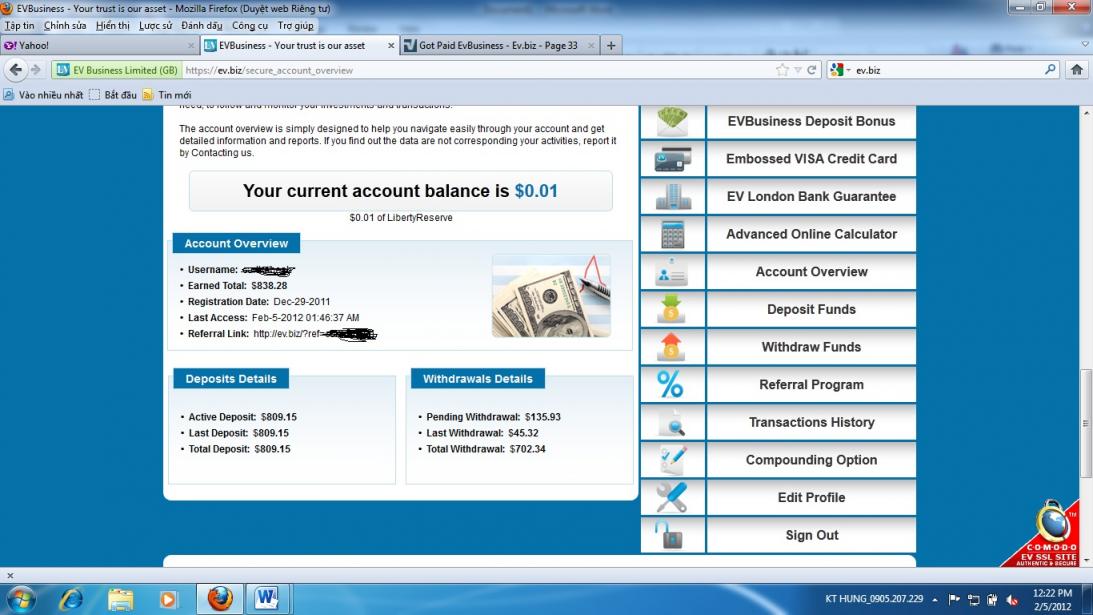Click the page vertical scrollbar thumb
The image size is (1093, 615).
pos(1085,423)
